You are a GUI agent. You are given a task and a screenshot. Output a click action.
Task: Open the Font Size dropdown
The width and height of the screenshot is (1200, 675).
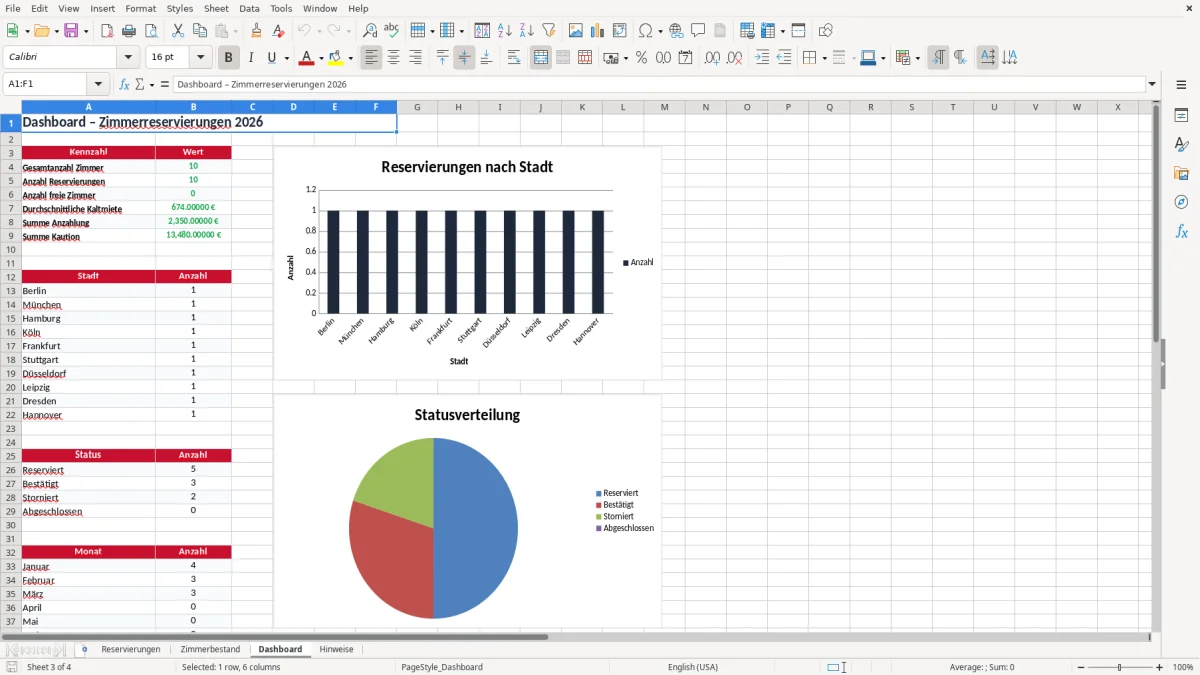pyautogui.click(x=201, y=58)
